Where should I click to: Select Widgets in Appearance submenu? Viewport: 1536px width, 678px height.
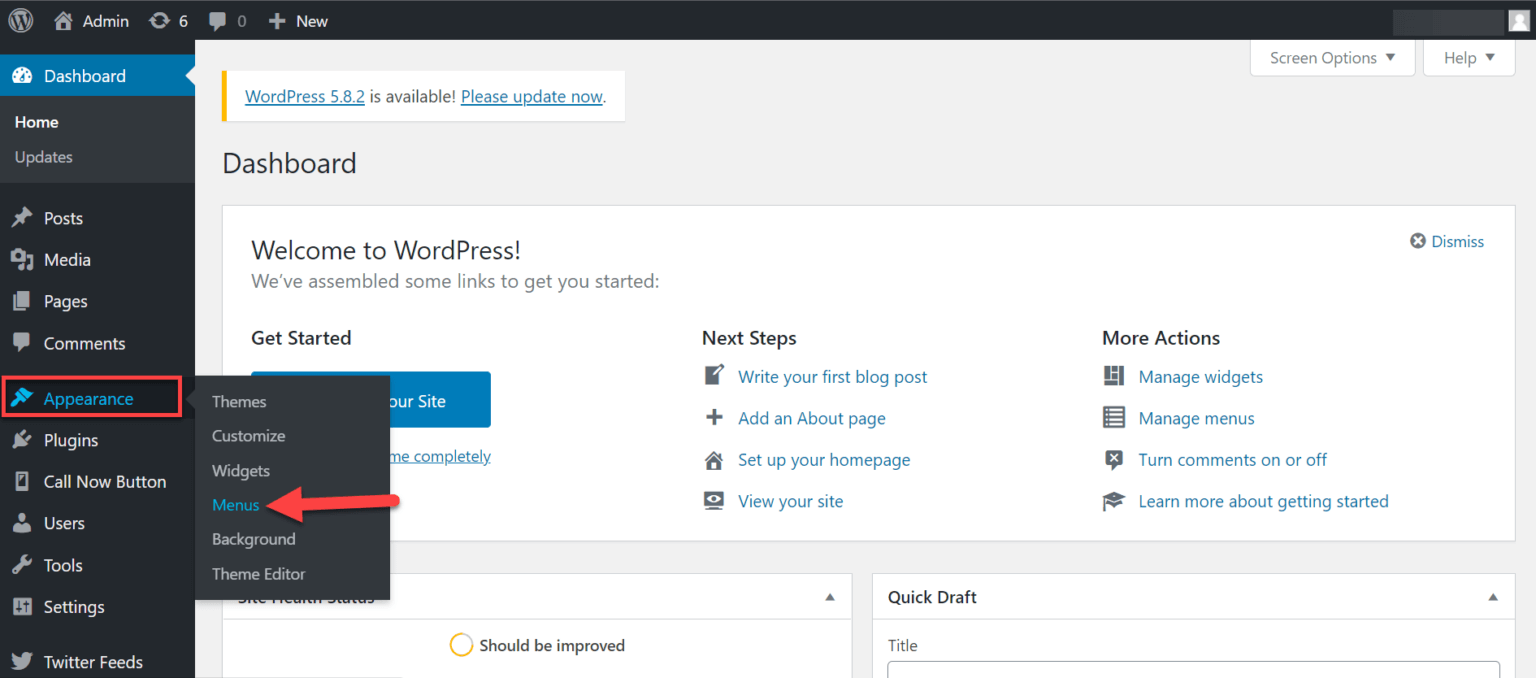pyautogui.click(x=241, y=470)
